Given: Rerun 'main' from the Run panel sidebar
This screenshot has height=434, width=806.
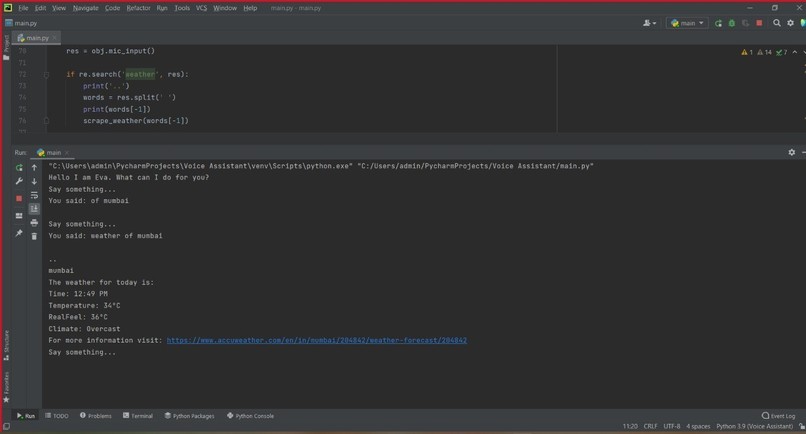Looking at the screenshot, I should point(19,168).
